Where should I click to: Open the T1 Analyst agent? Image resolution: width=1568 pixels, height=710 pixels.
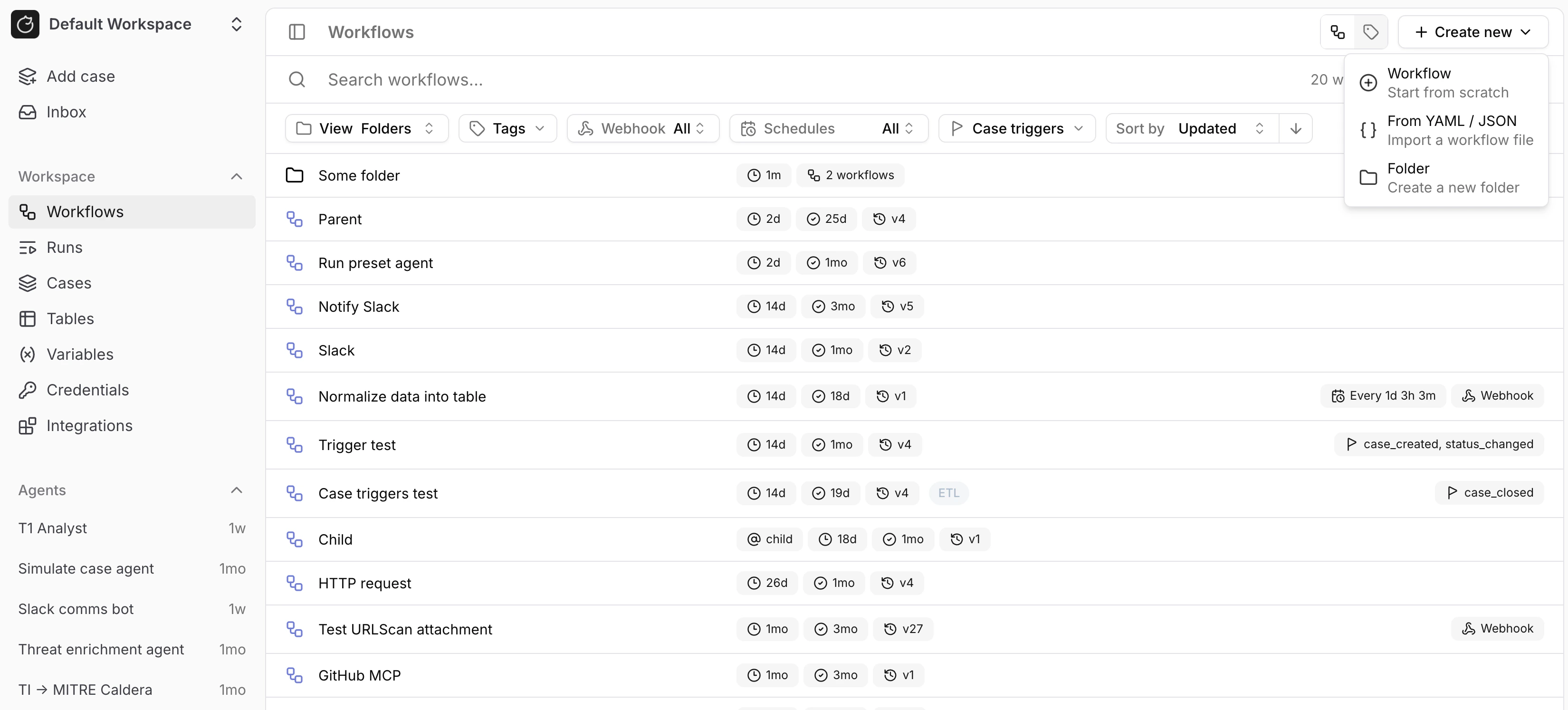pos(52,528)
